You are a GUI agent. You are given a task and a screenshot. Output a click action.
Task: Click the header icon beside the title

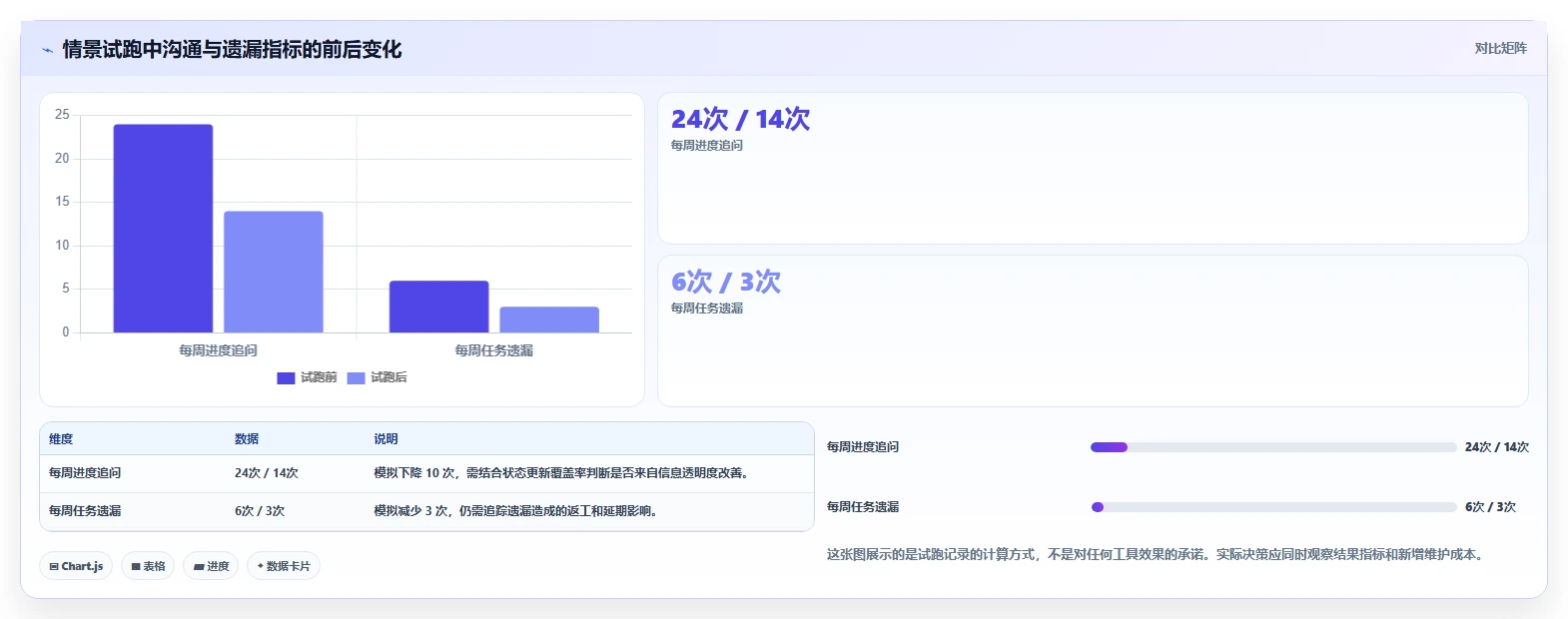coord(47,50)
